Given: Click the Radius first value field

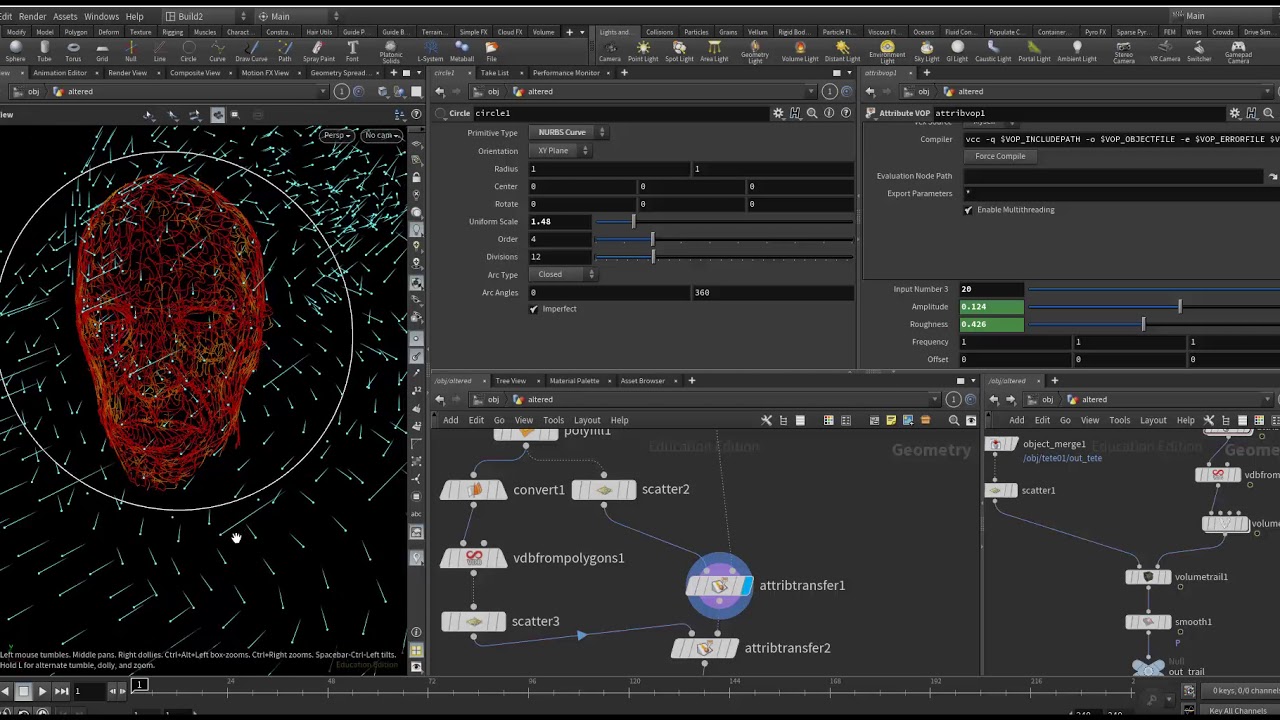Looking at the screenshot, I should [x=609, y=168].
